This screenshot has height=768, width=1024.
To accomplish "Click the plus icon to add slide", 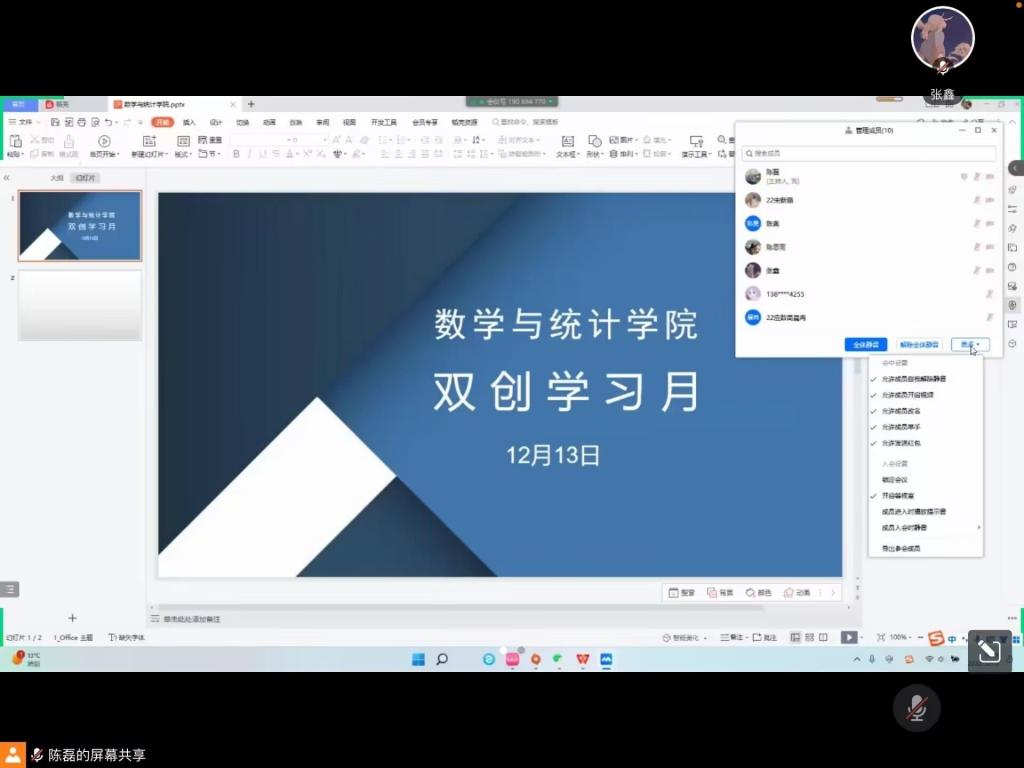I will (x=72, y=618).
